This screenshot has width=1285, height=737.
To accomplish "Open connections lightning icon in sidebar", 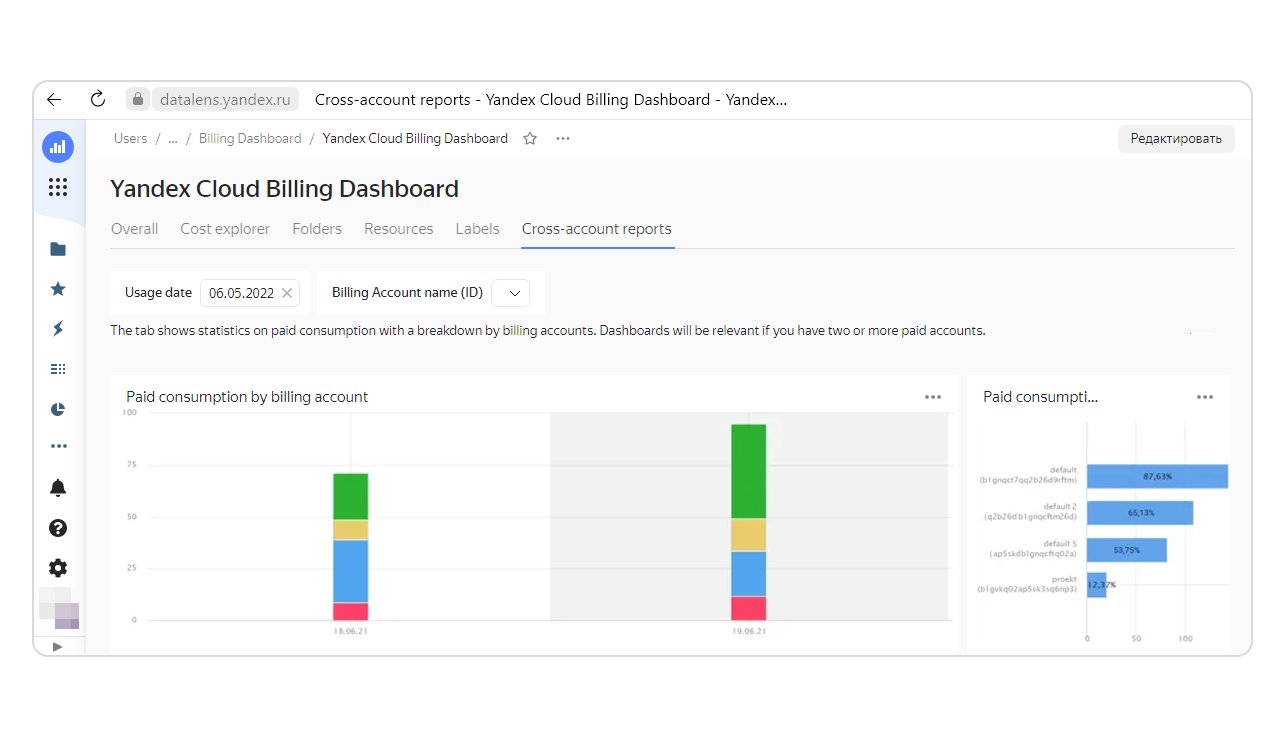I will [x=58, y=329].
